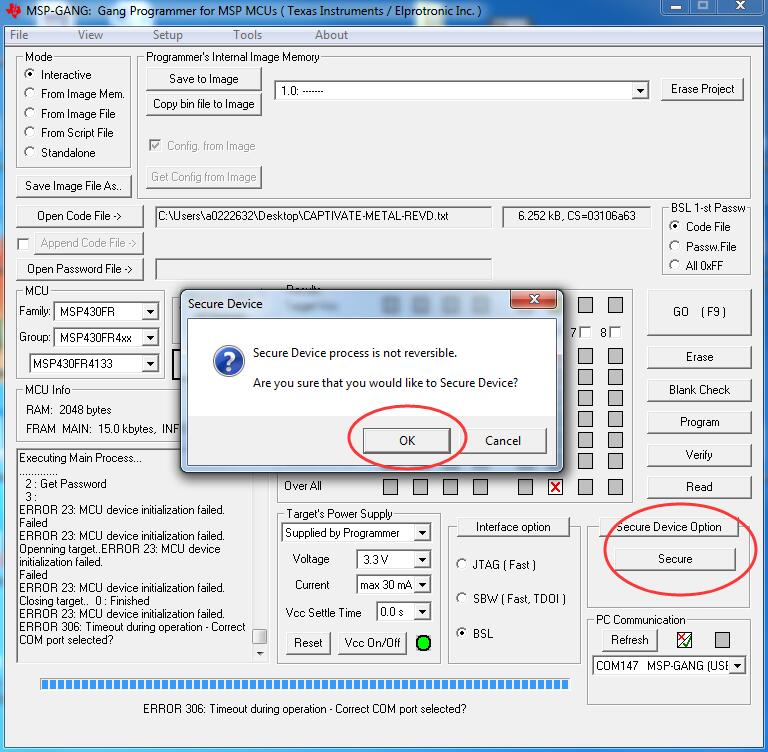
Task: Click OK in Secure Device dialog
Action: [407, 440]
